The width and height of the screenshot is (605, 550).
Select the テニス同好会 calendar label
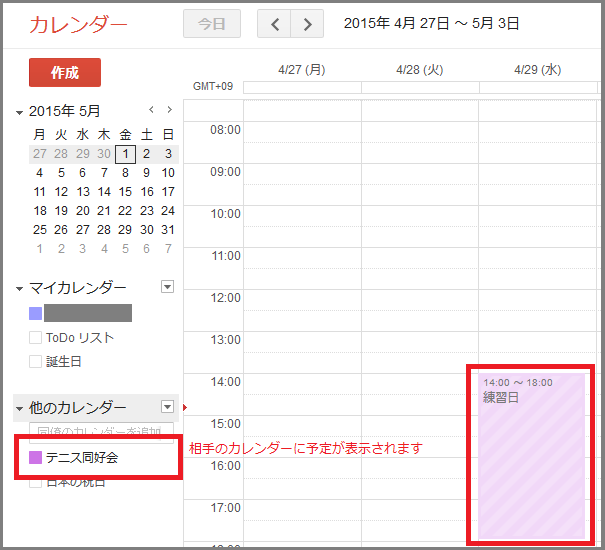coord(82,458)
